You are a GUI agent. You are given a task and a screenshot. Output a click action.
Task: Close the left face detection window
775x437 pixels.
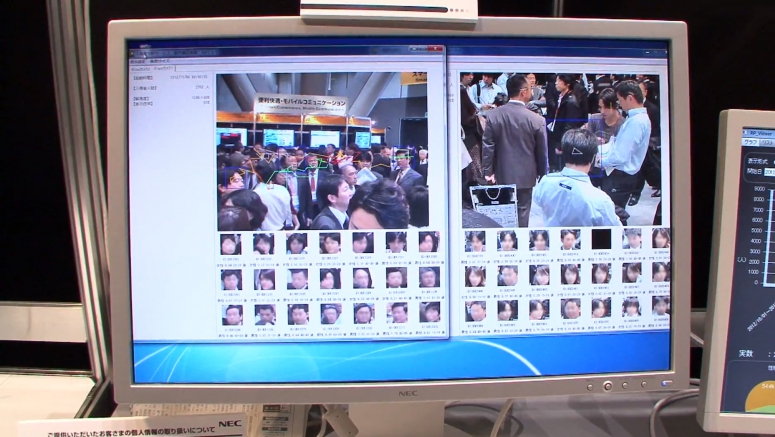[x=435, y=49]
